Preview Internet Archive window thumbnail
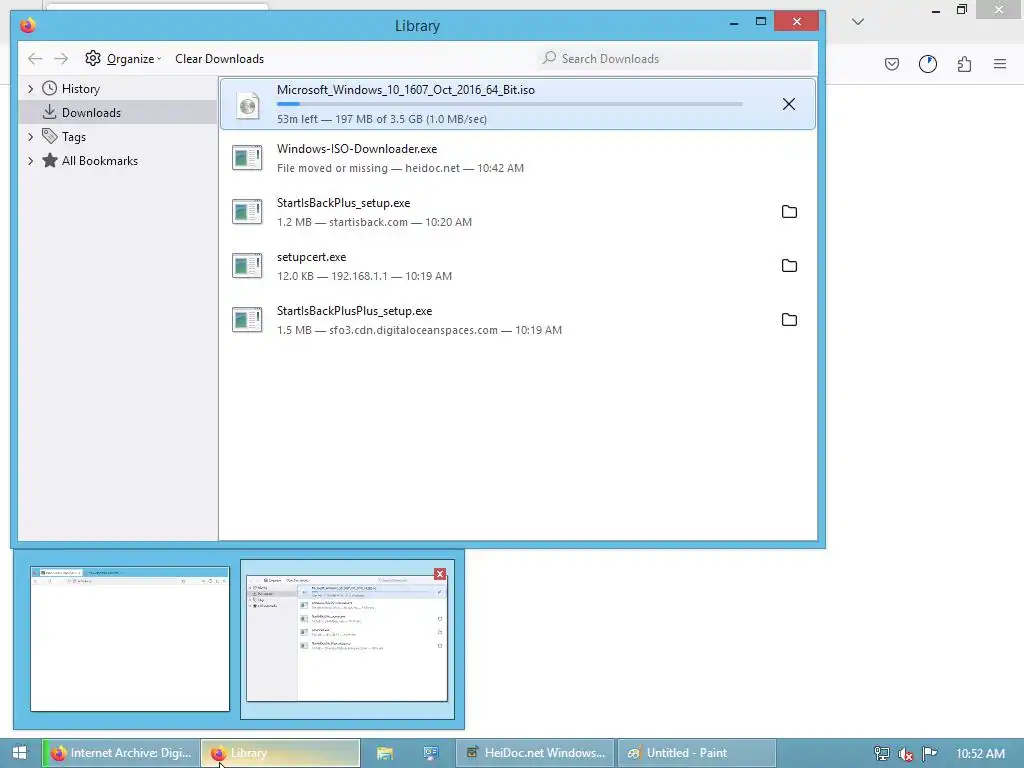 click(x=130, y=639)
